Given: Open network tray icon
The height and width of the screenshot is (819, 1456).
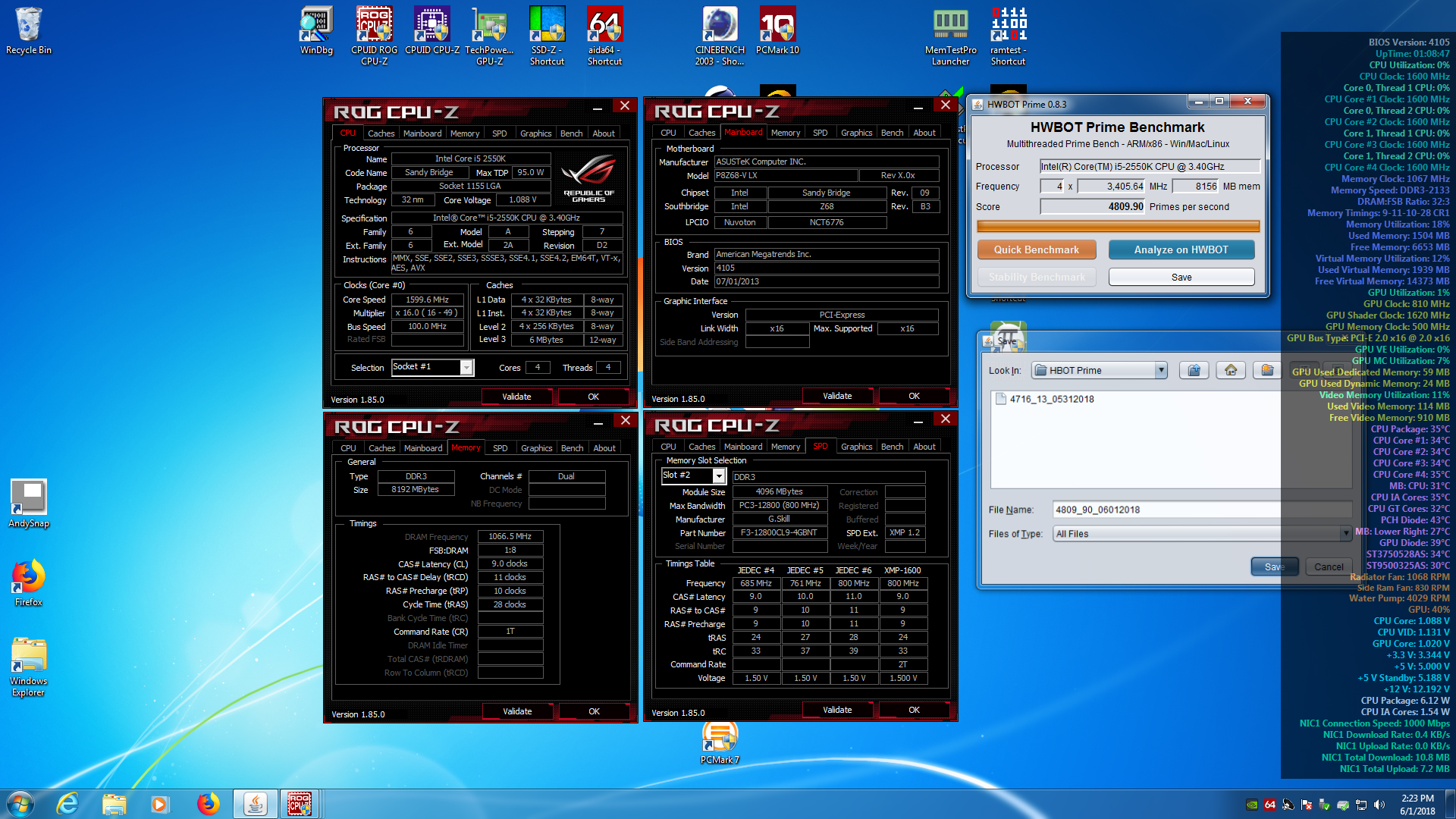Looking at the screenshot, I should (1361, 805).
